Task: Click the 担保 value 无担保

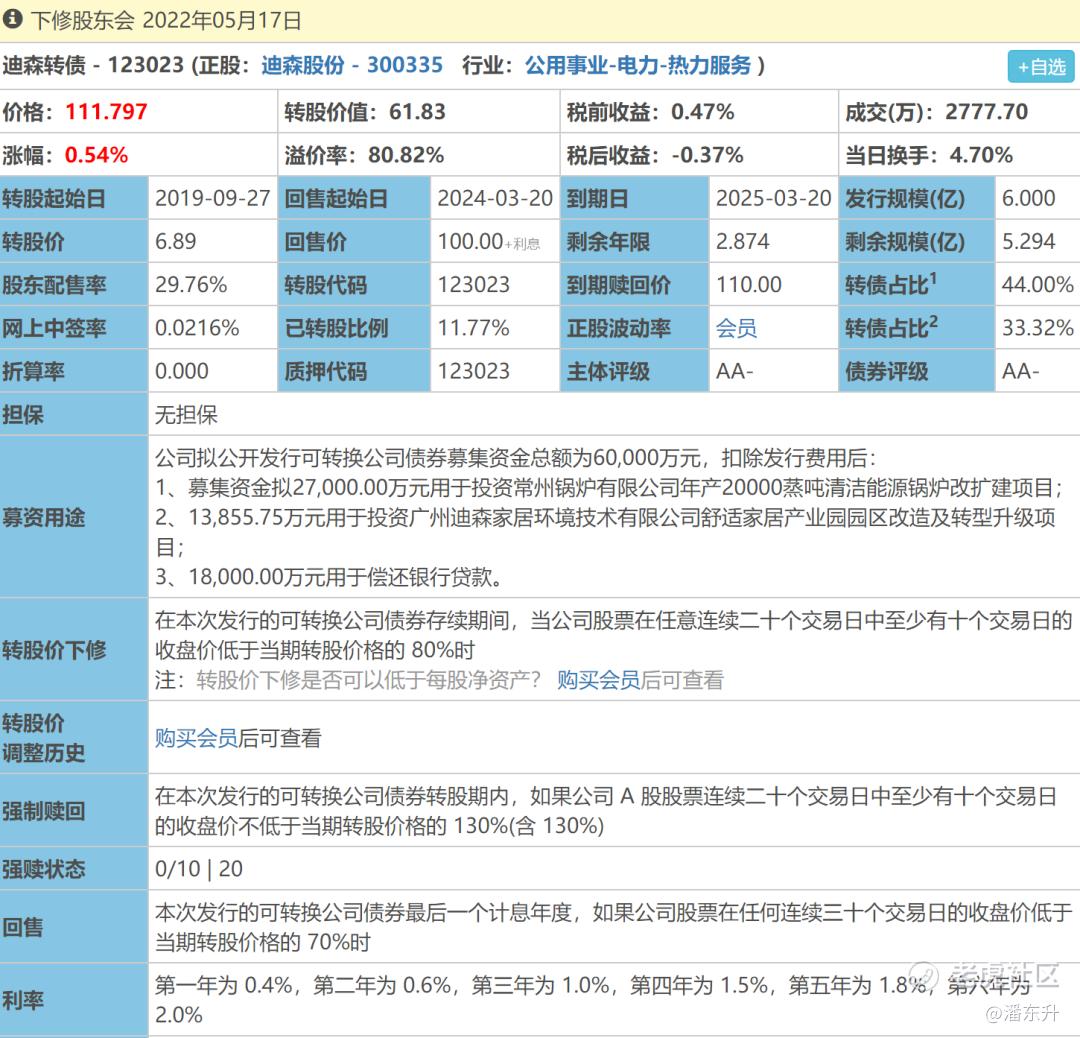Action: coord(186,415)
